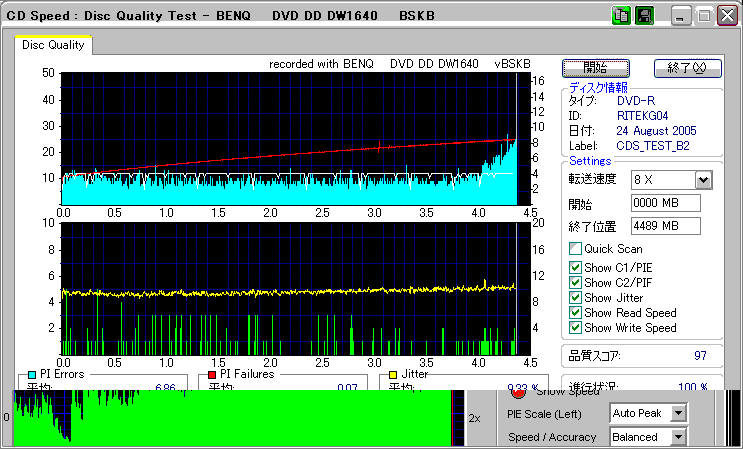743x449 pixels.
Task: Select the Disc Quality tab
Action: pos(54,45)
